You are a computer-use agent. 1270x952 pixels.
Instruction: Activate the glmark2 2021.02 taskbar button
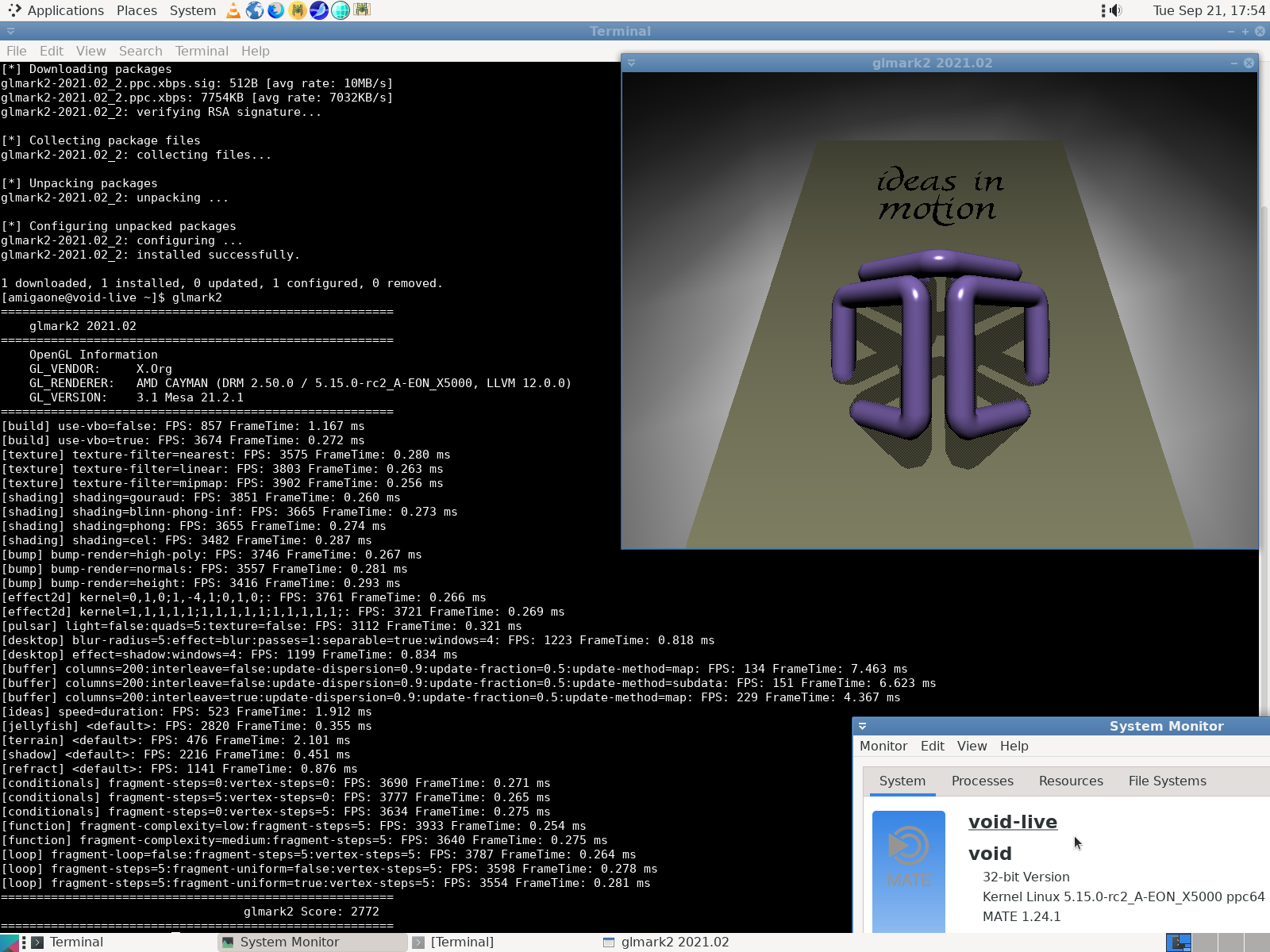(694, 942)
